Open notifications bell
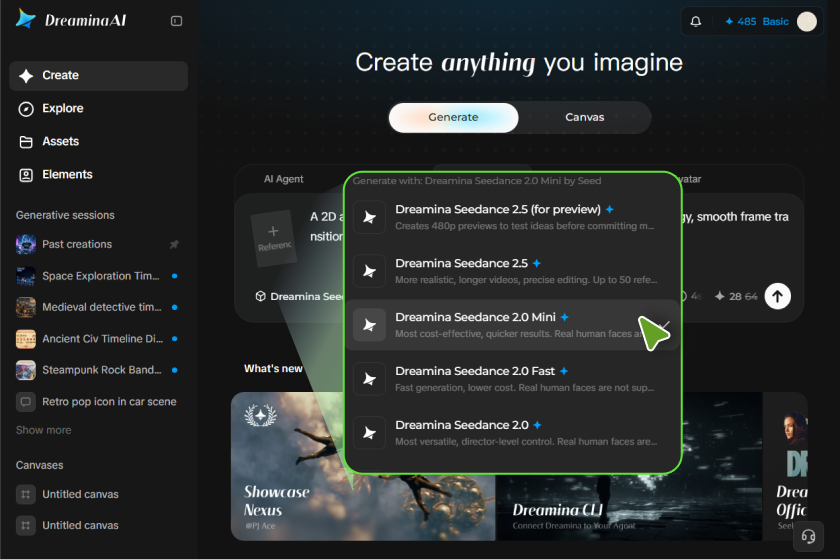Screen dimensions: 840x560 (695, 21)
